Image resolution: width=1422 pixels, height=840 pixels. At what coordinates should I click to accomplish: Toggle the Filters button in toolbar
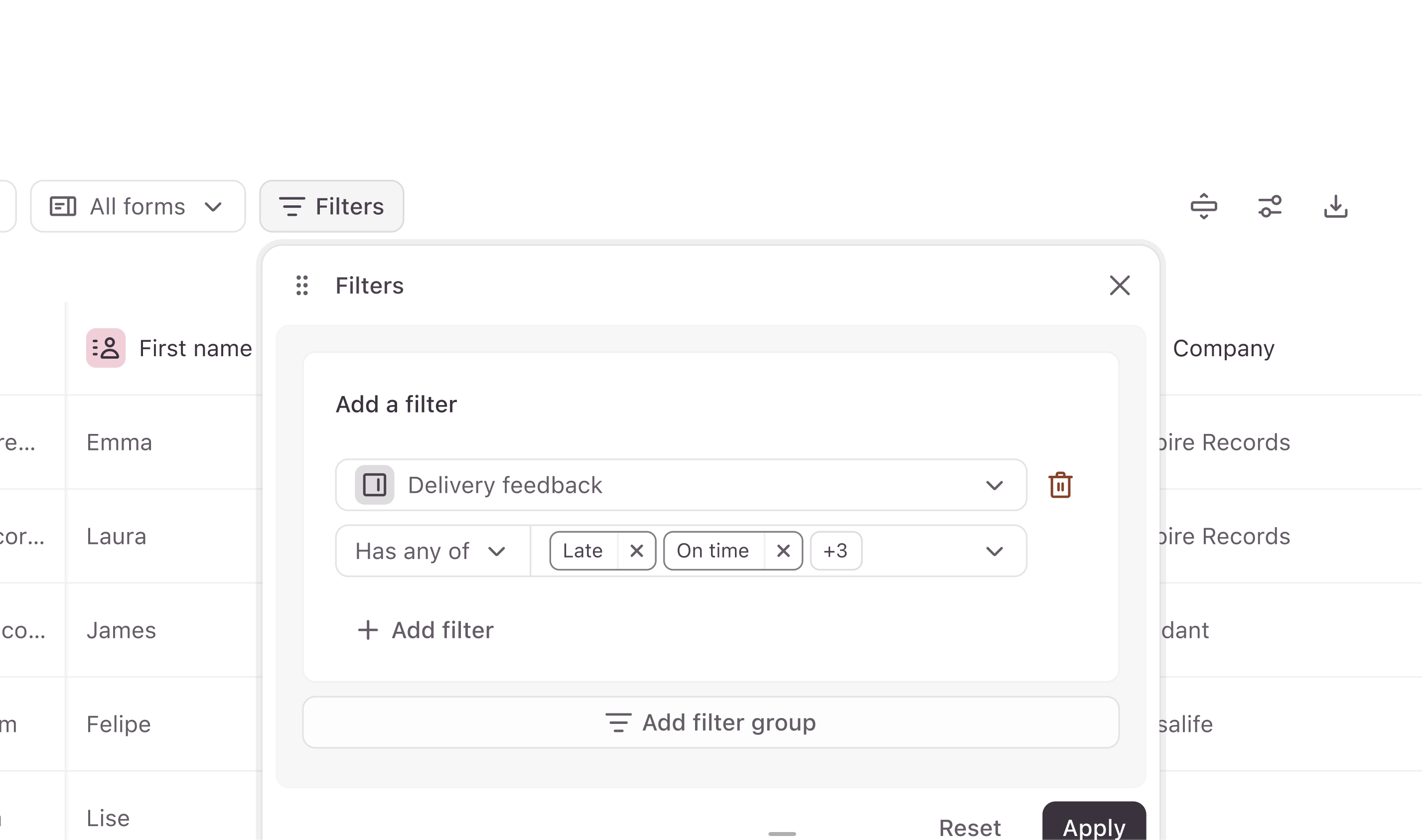332,207
